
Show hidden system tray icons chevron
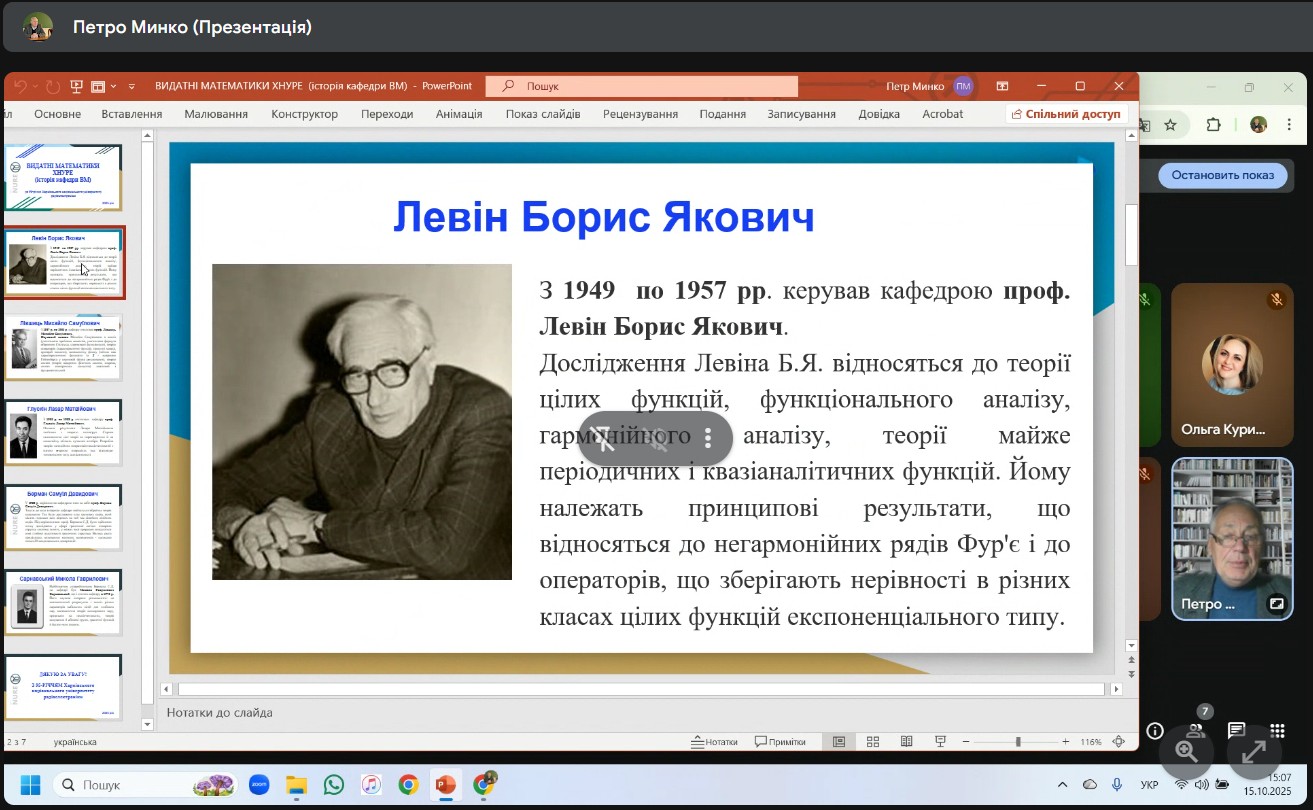coord(1062,785)
